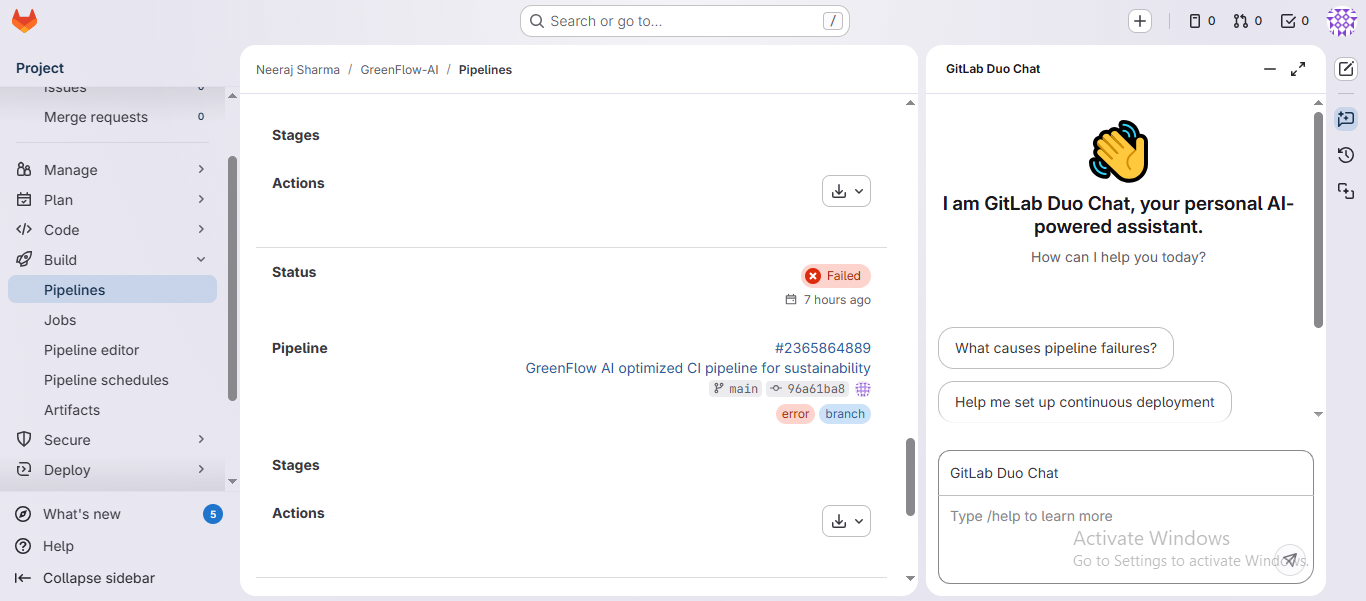Click the Secure shield icon
Viewport: 1366px width, 601px height.
point(24,440)
